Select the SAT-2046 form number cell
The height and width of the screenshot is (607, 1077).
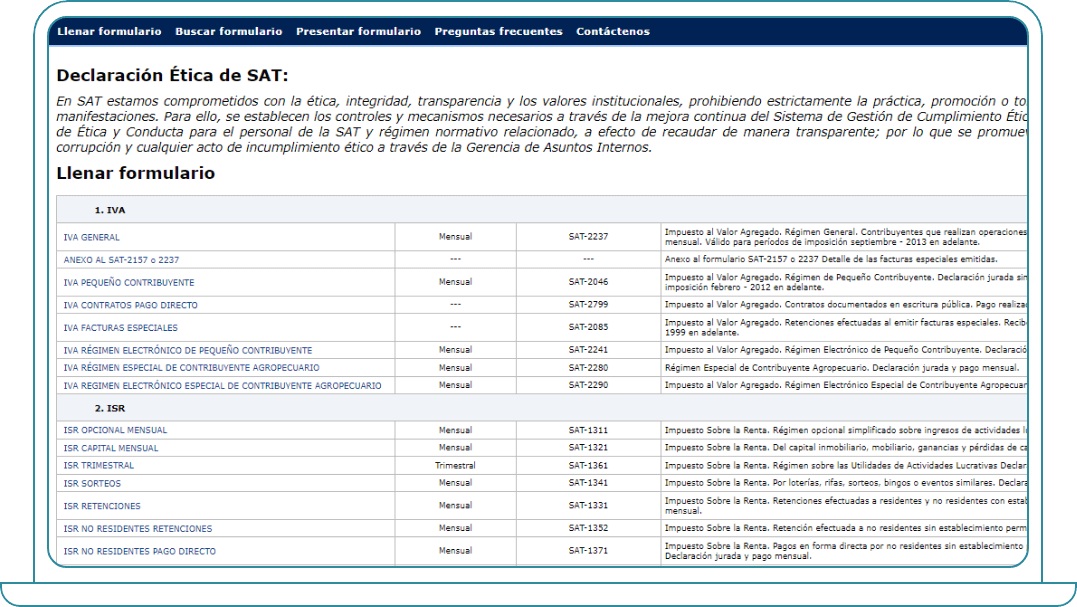coord(588,282)
